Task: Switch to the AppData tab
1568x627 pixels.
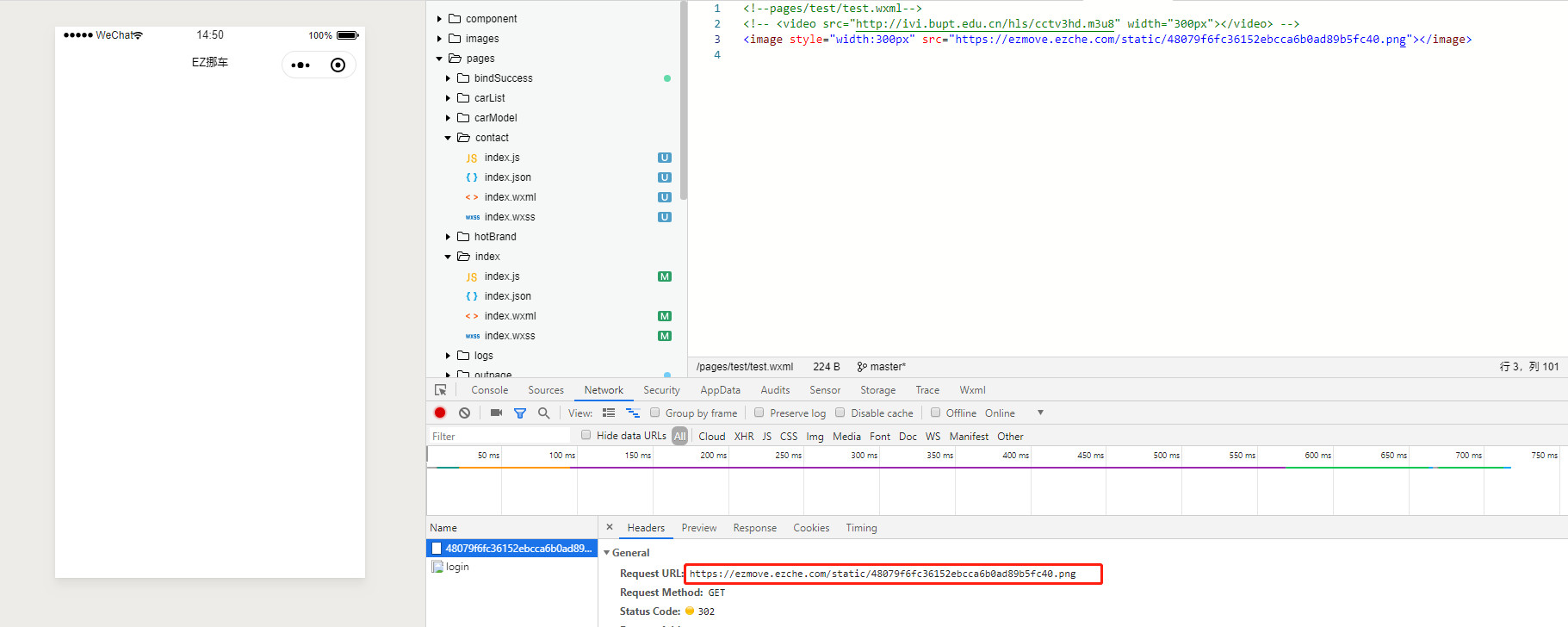Action: coord(720,390)
